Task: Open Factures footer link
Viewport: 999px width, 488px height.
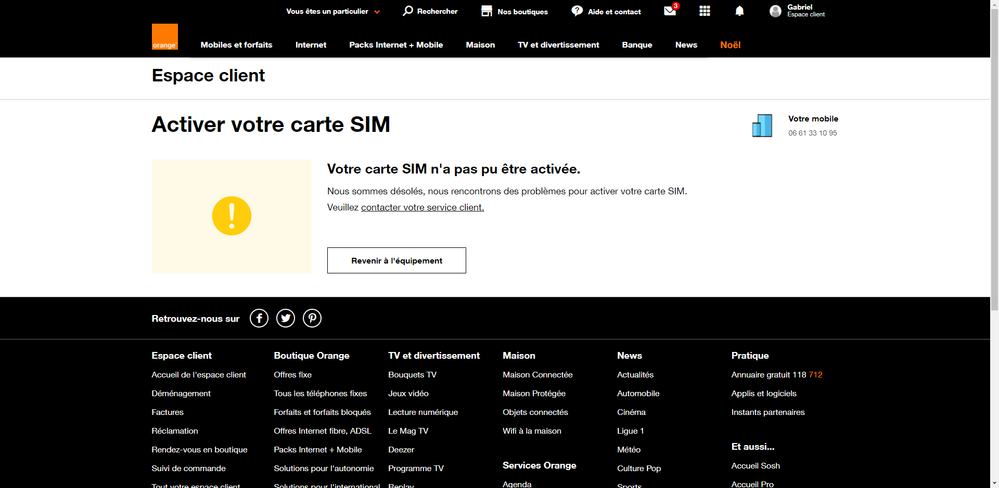Action: click(x=168, y=412)
